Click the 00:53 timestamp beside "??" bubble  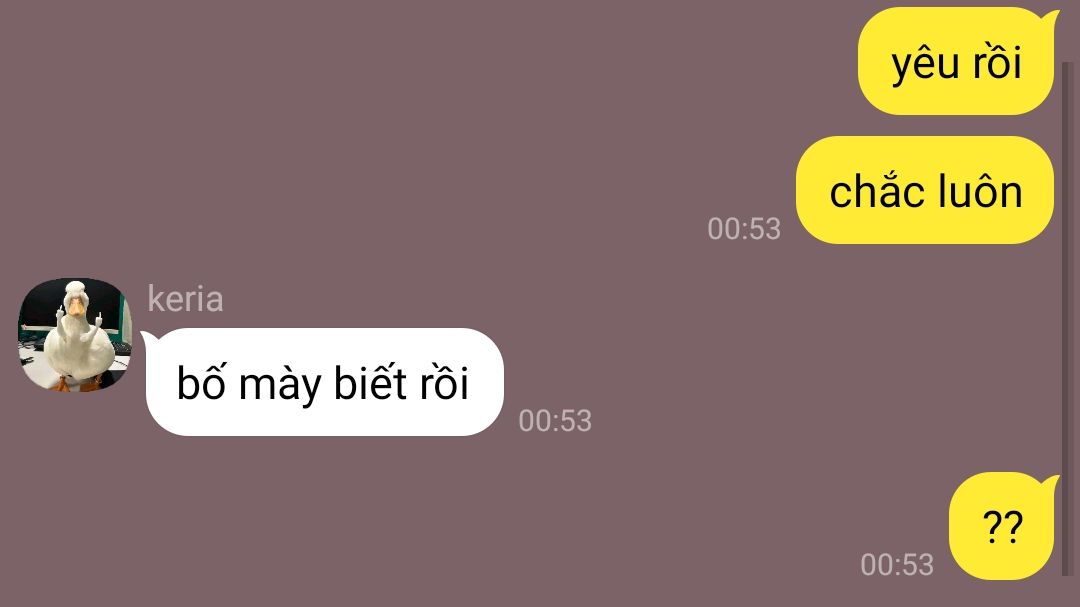pos(897,564)
